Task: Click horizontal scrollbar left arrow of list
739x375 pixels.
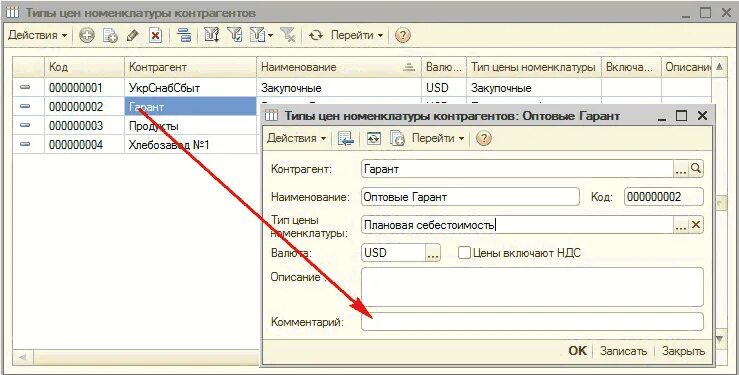Action: 22,359
